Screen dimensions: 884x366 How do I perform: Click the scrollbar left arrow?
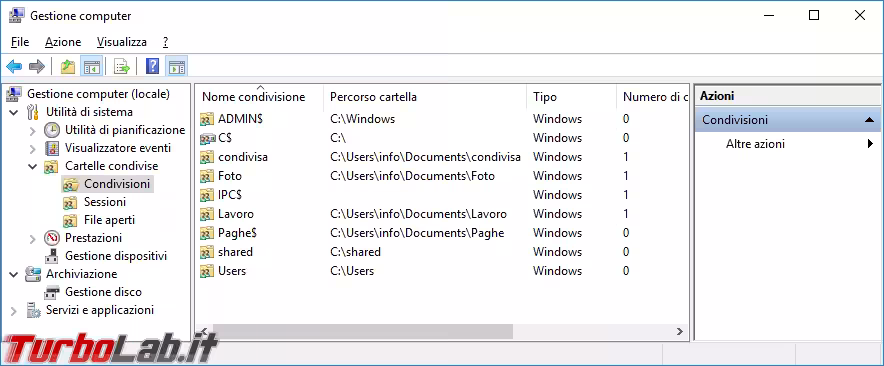204,332
